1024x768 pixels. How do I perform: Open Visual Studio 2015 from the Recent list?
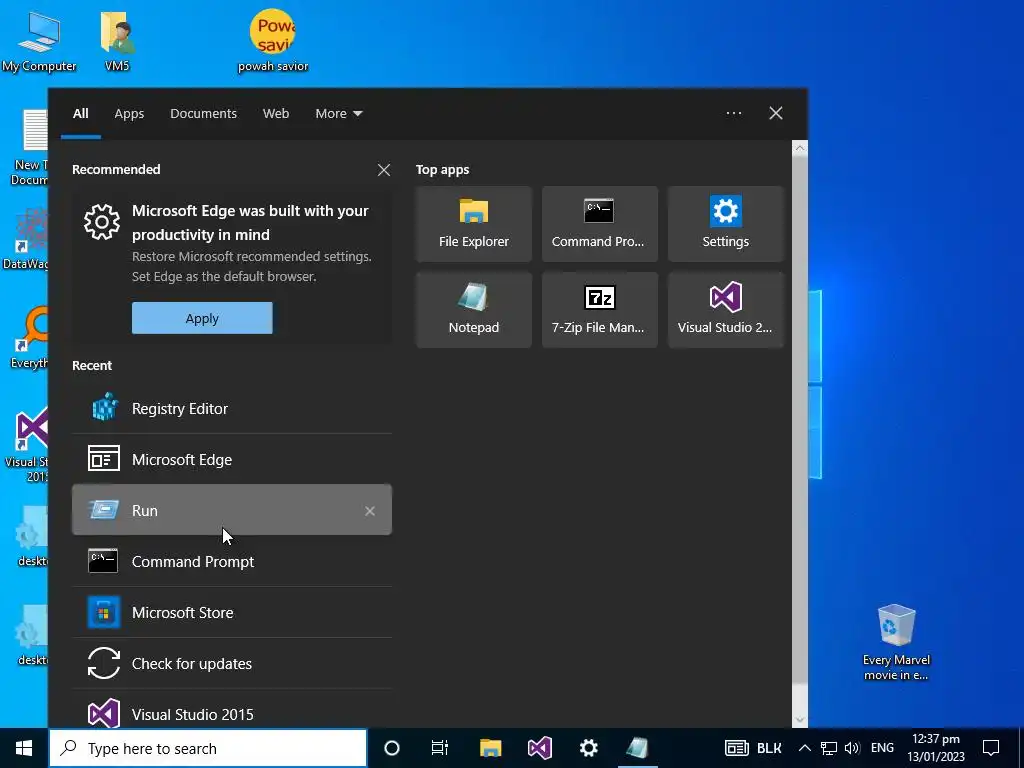pyautogui.click(x=232, y=713)
